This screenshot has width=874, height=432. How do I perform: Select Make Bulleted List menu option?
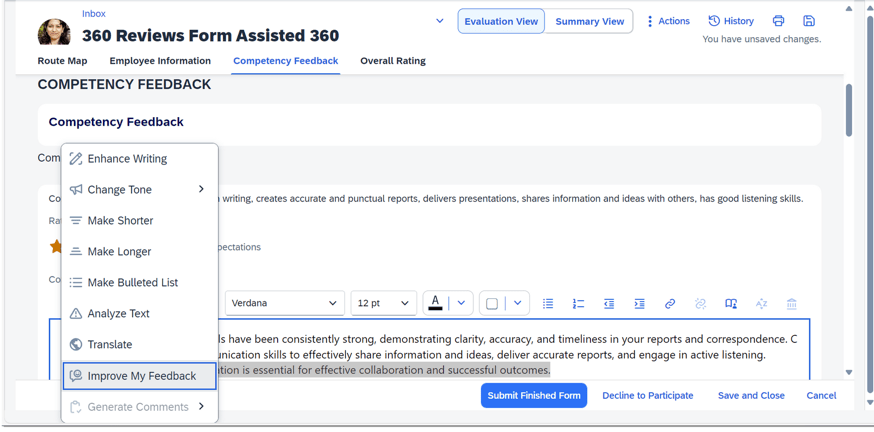(x=132, y=283)
